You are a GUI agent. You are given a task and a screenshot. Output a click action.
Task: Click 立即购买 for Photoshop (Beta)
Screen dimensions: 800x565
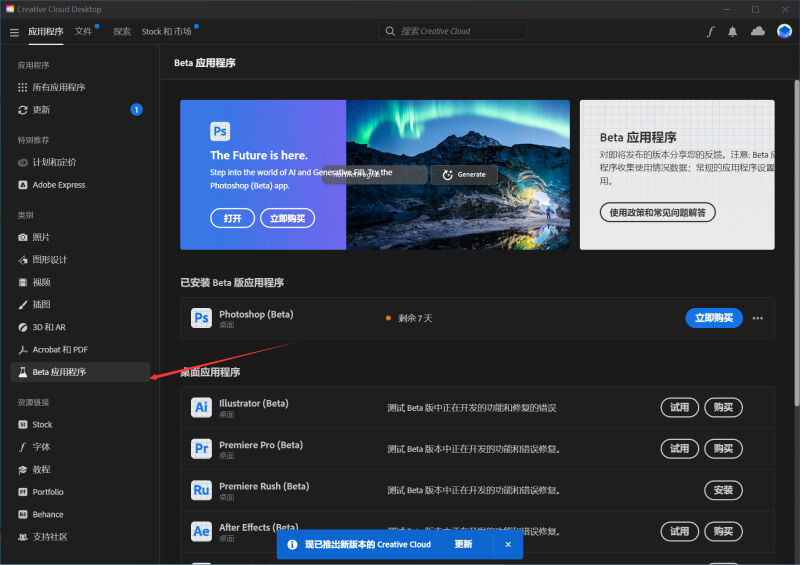[714, 318]
